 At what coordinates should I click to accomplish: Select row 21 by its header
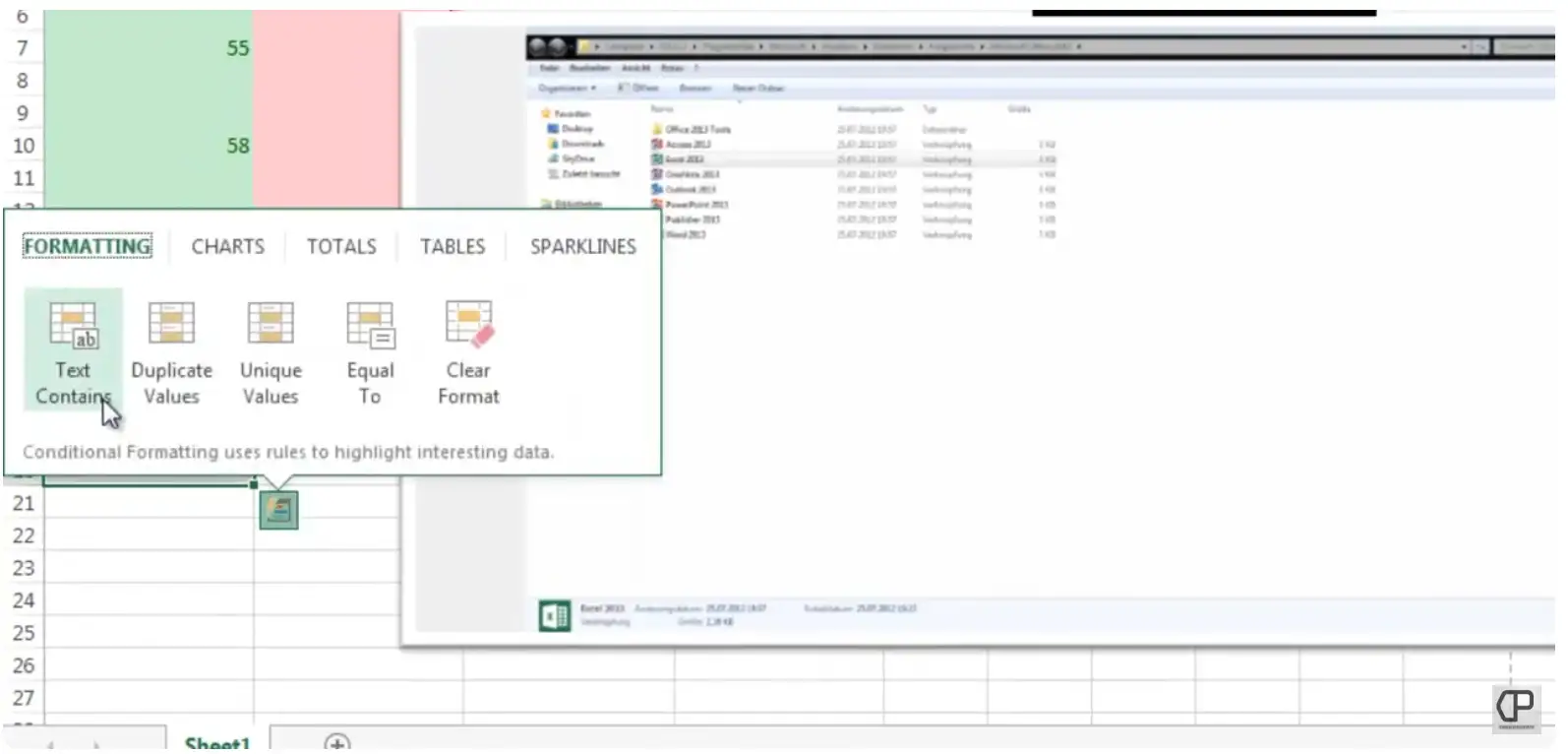(x=23, y=503)
